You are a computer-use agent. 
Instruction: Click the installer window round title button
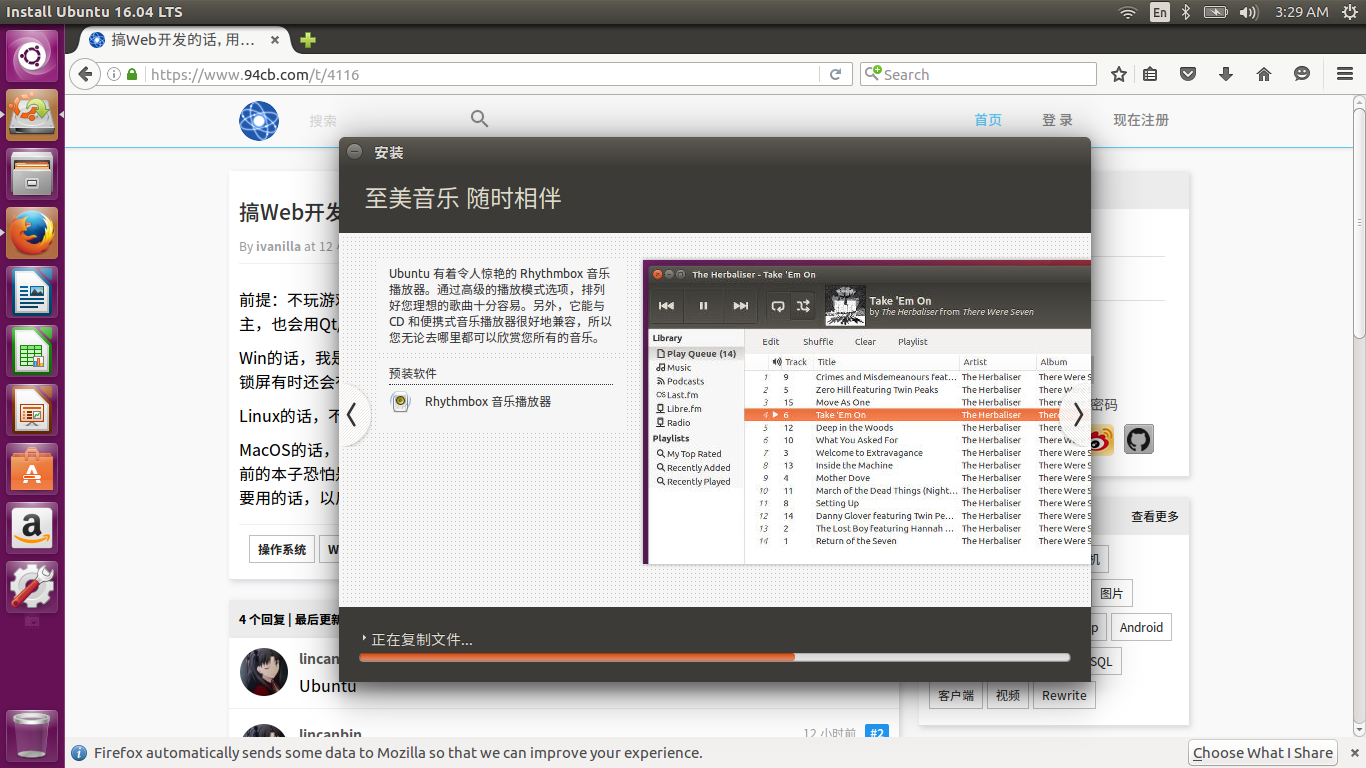[x=354, y=152]
